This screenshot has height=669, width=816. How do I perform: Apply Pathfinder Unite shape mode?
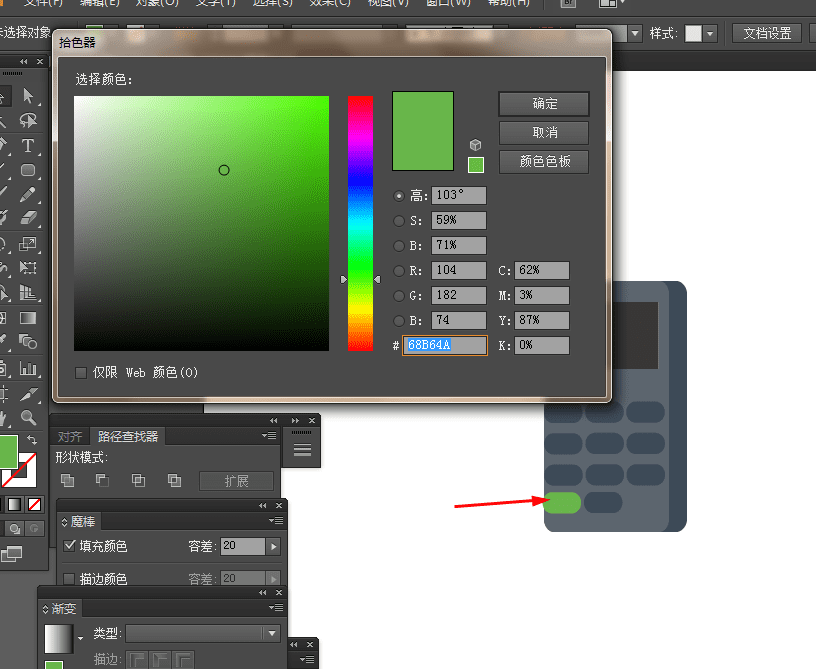point(68,480)
